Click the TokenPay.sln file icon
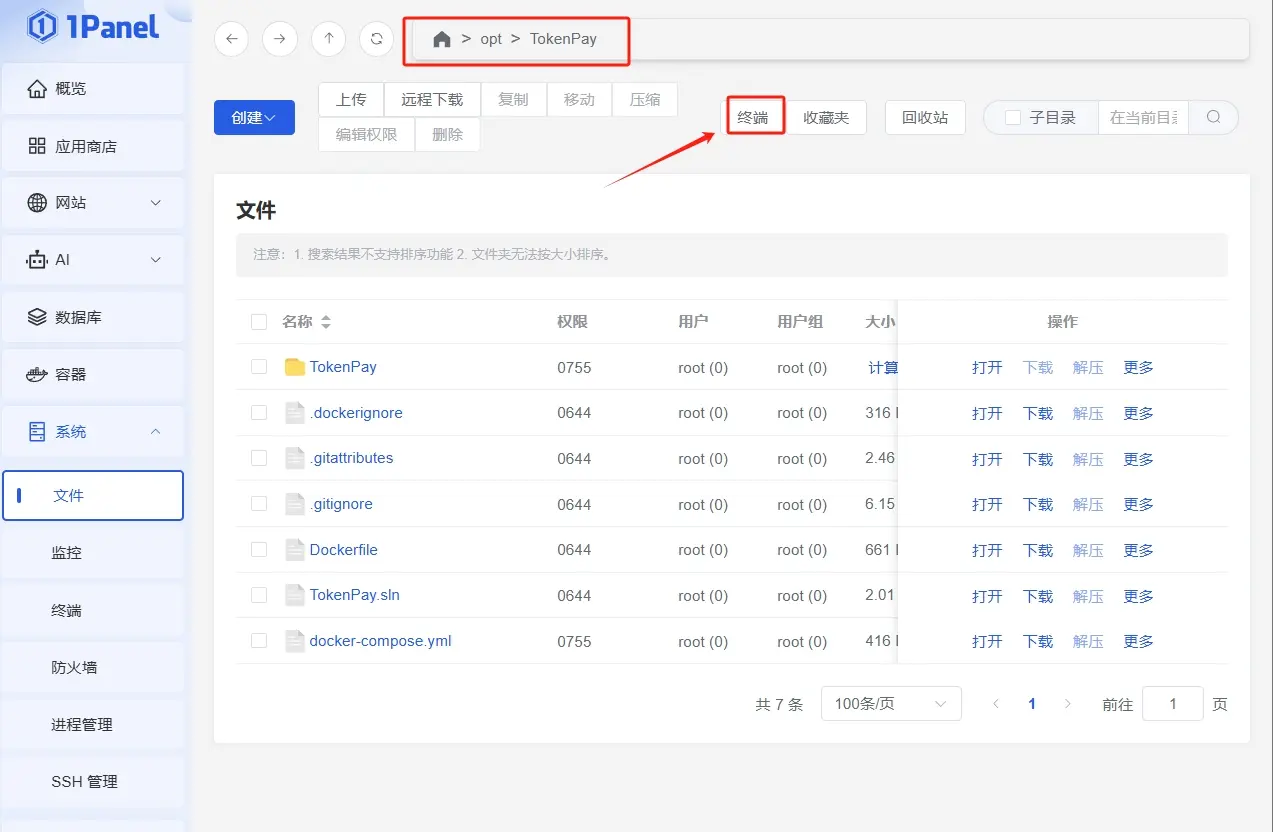Screen dimensions: 1273x832 [294, 595]
